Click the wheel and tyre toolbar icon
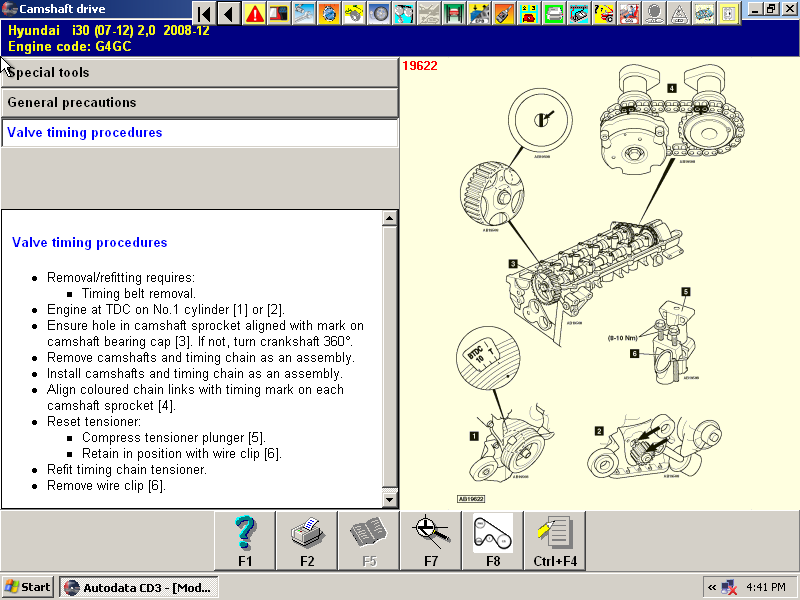 click(x=379, y=13)
